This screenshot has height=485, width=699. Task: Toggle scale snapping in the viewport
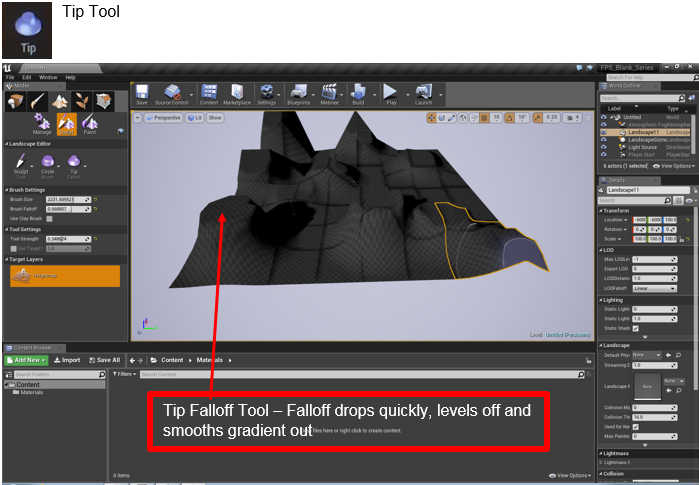(x=538, y=118)
